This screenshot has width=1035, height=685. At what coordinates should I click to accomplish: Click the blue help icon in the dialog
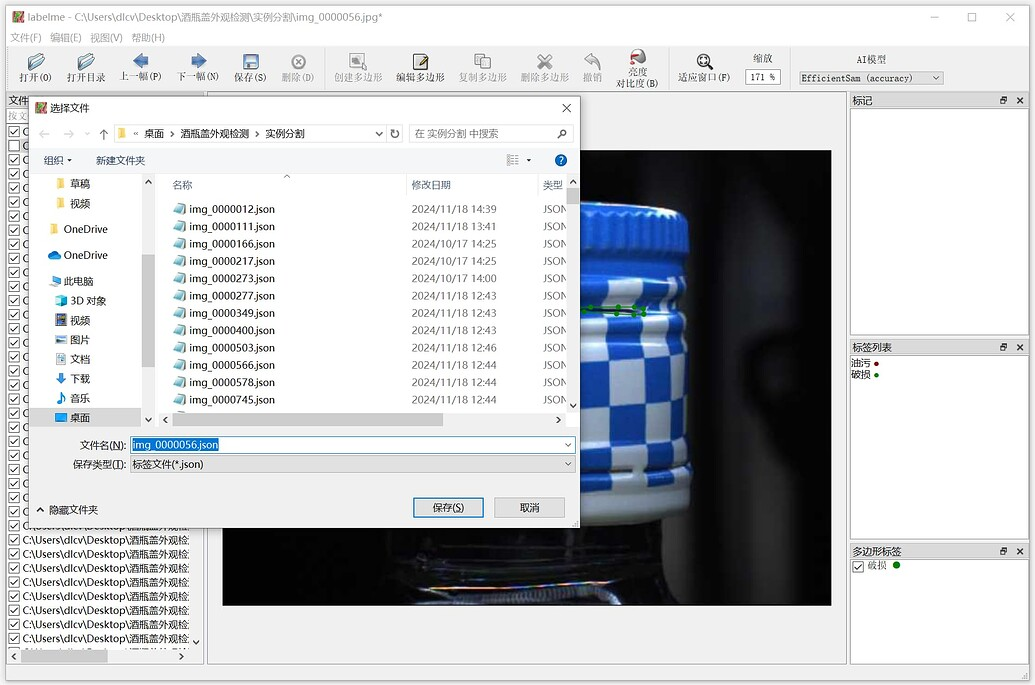tap(561, 160)
